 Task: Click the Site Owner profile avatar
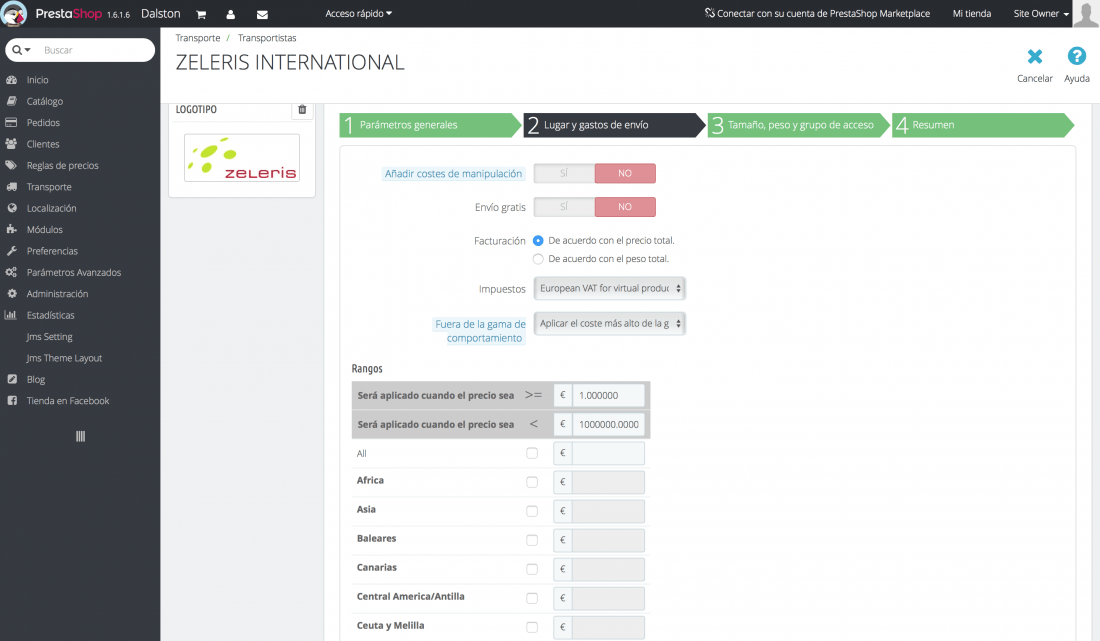1086,13
